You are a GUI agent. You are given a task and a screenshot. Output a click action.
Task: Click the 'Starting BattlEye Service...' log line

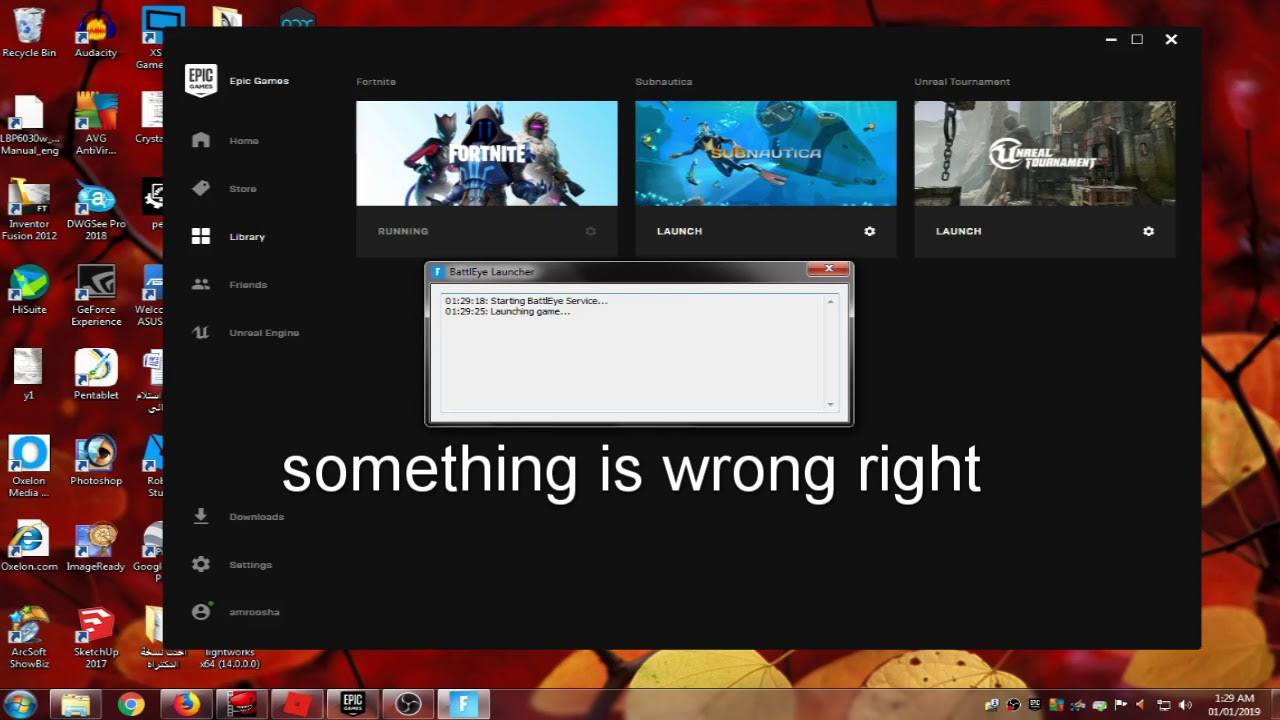point(526,301)
